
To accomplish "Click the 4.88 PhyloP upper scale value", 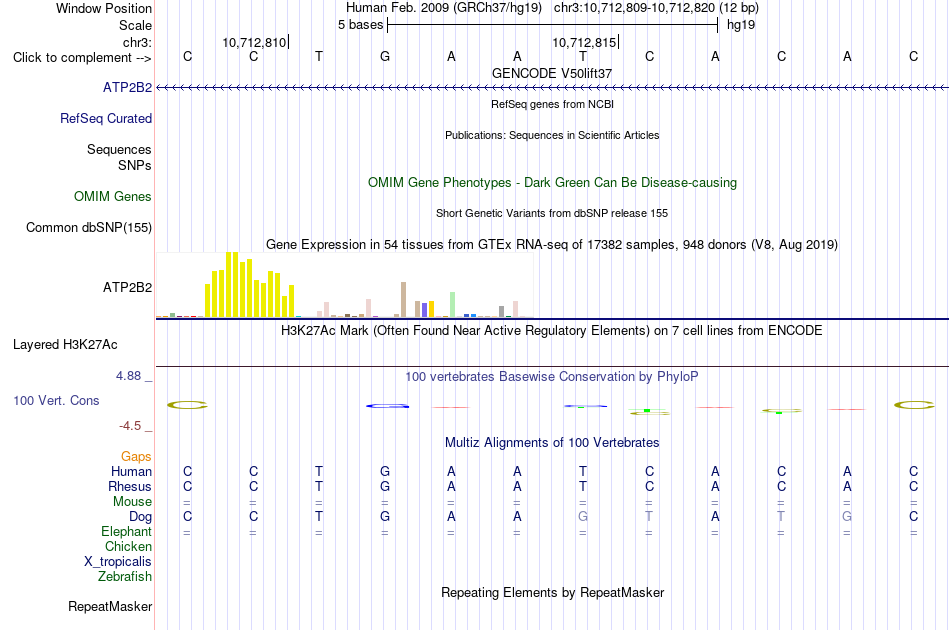I will [128, 376].
